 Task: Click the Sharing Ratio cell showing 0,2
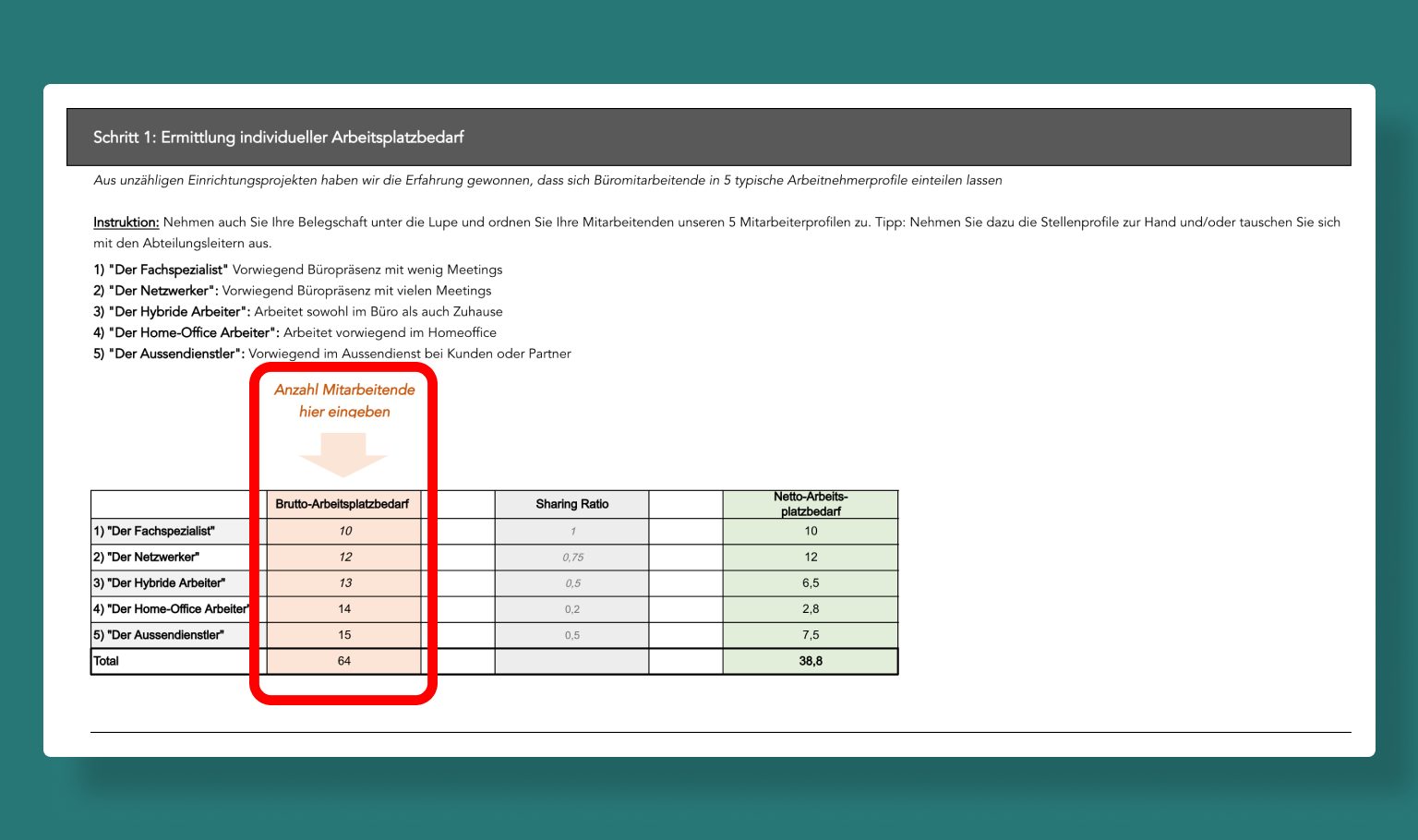coord(572,609)
